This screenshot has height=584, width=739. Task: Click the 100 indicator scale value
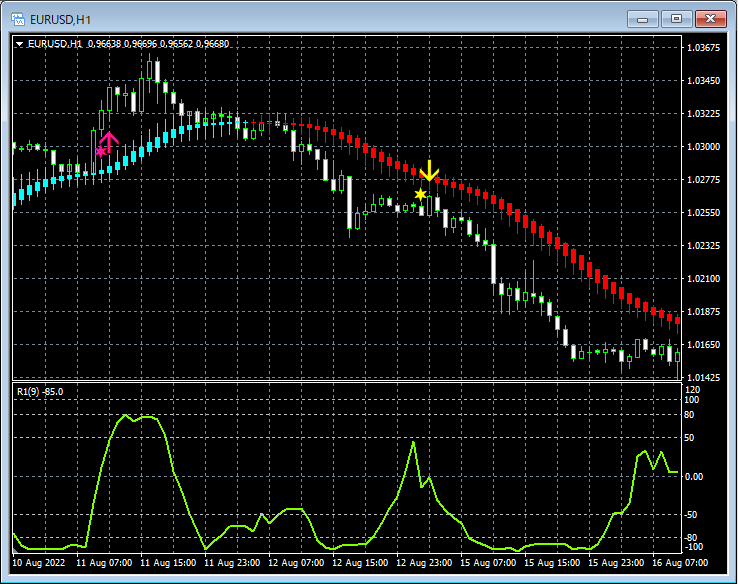coord(692,400)
